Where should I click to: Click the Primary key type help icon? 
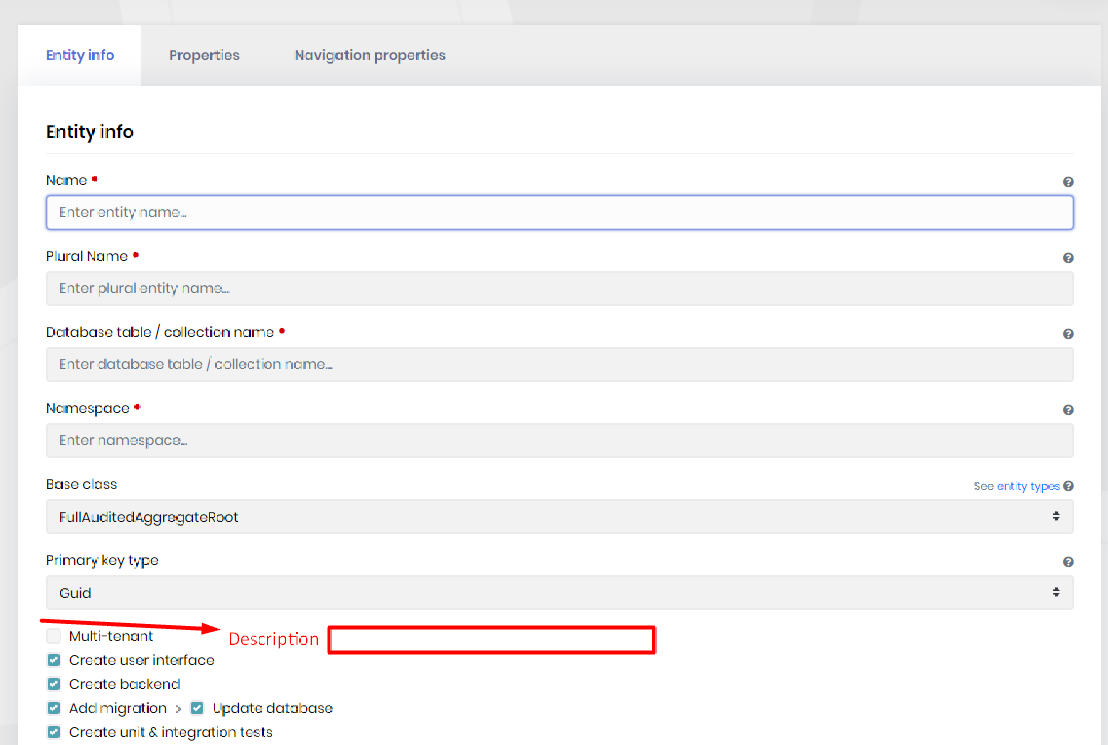click(1068, 562)
